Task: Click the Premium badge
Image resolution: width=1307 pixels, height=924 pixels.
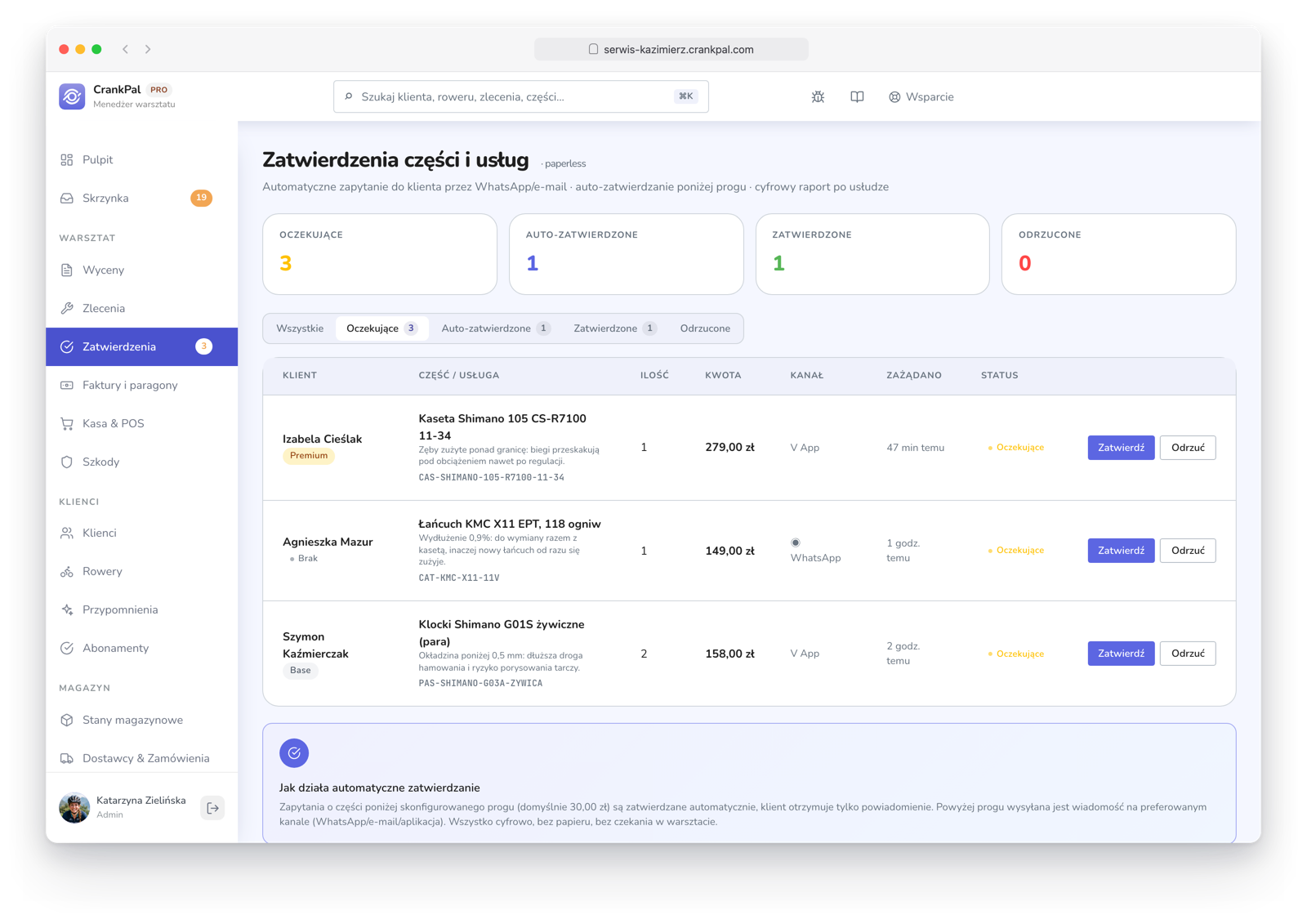Action: pyautogui.click(x=309, y=456)
